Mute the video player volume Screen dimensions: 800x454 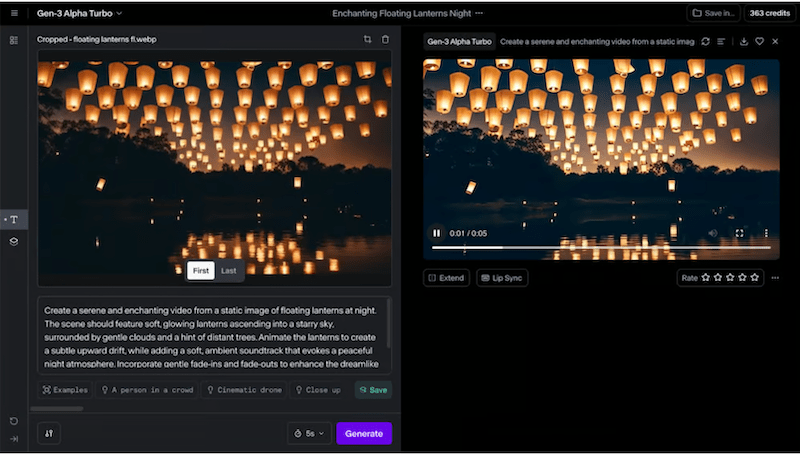click(713, 233)
